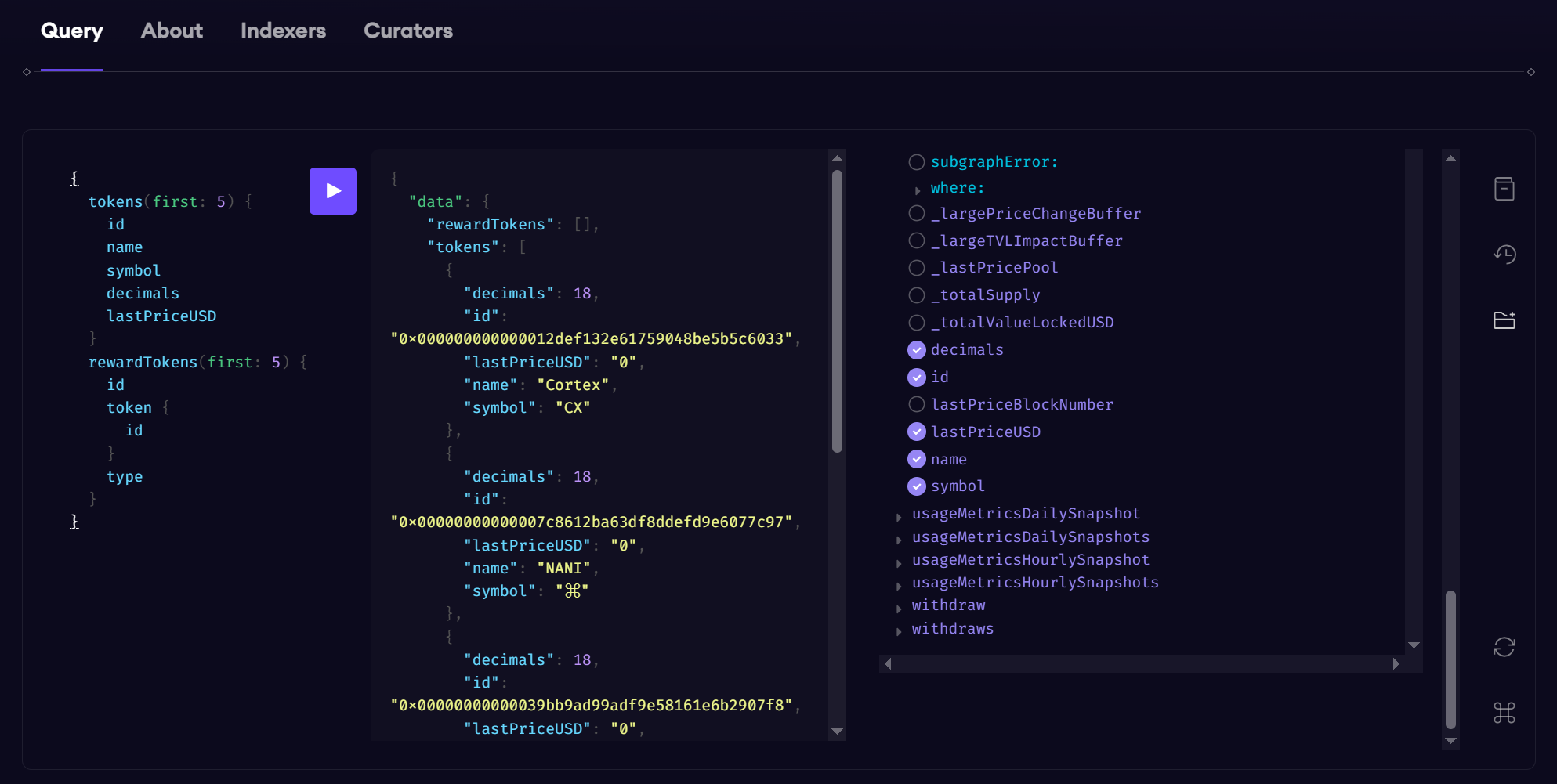Open the Indexers tab

click(283, 31)
